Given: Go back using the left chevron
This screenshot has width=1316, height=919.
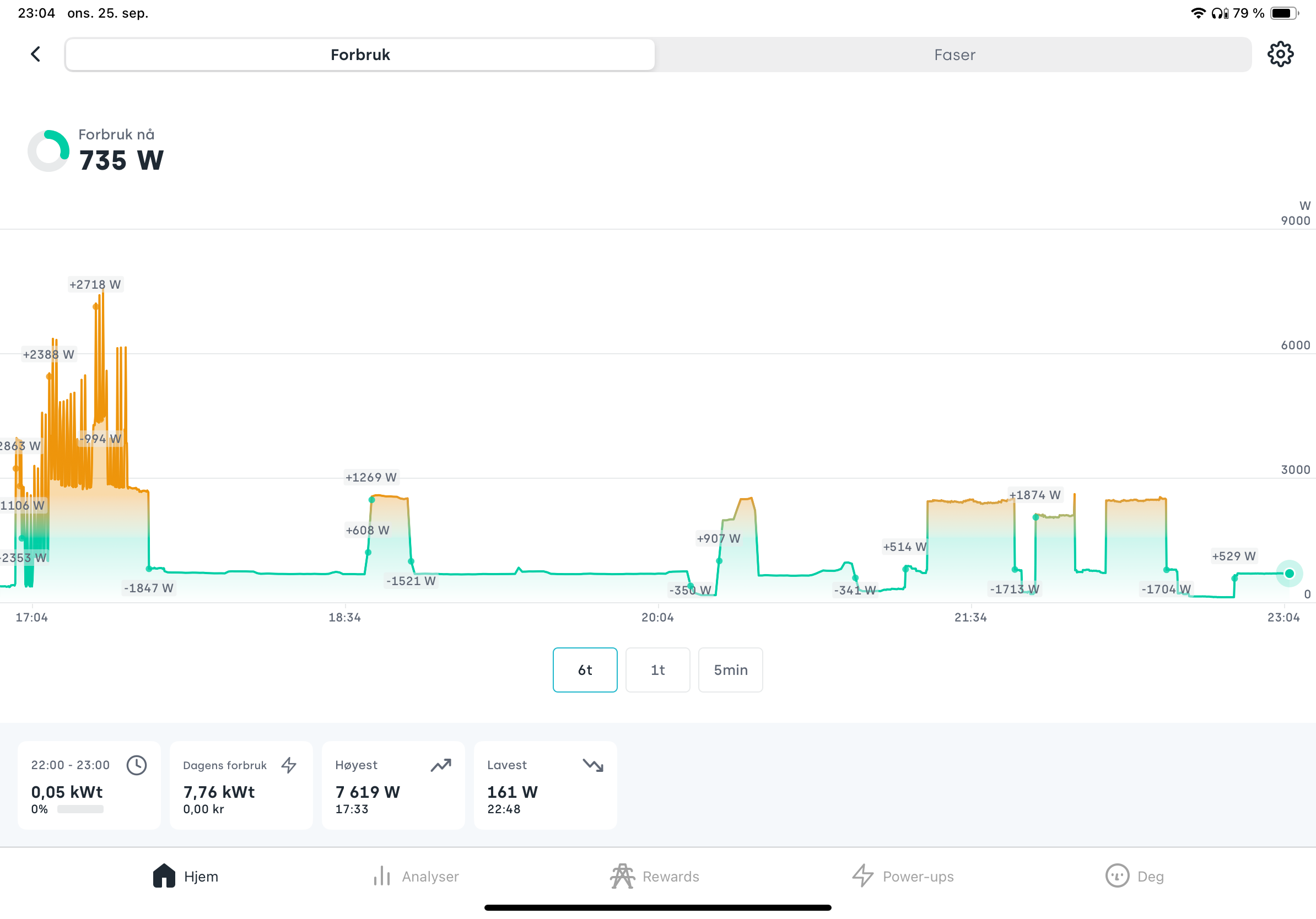Looking at the screenshot, I should [x=35, y=55].
